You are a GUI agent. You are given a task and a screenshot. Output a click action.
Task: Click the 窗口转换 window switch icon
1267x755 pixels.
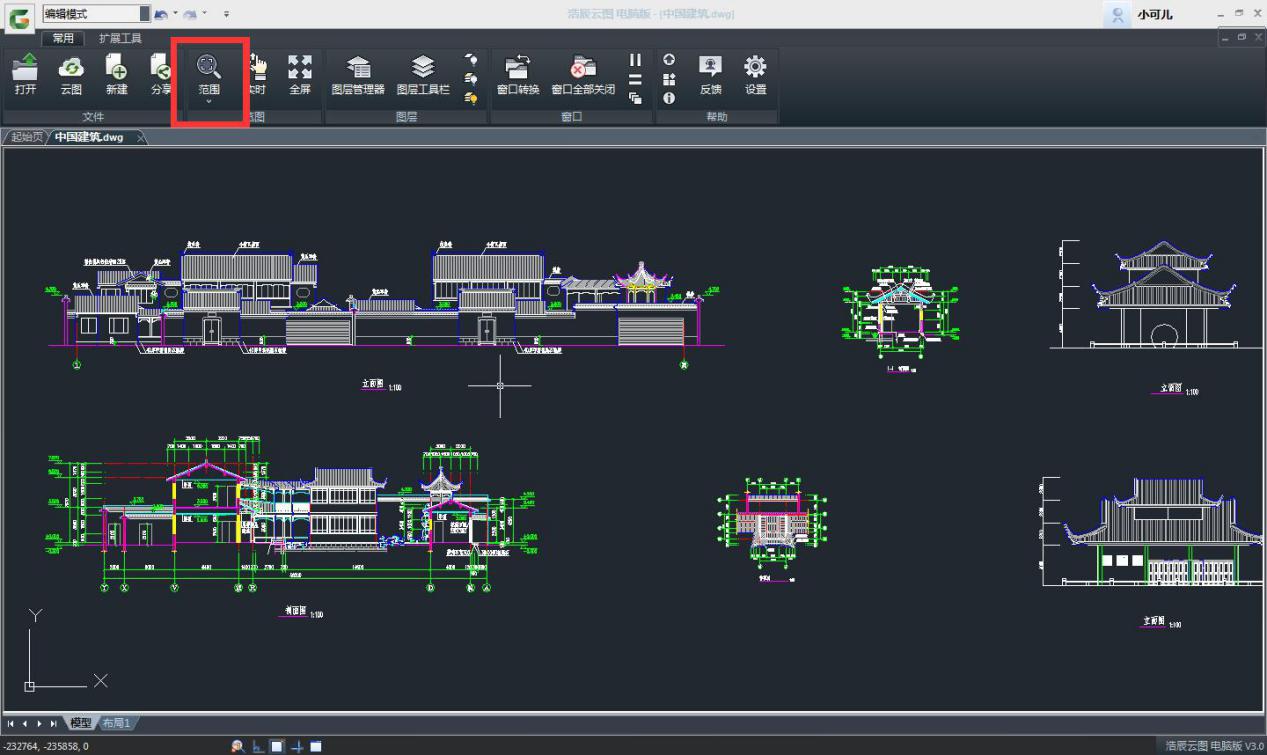coord(517,75)
